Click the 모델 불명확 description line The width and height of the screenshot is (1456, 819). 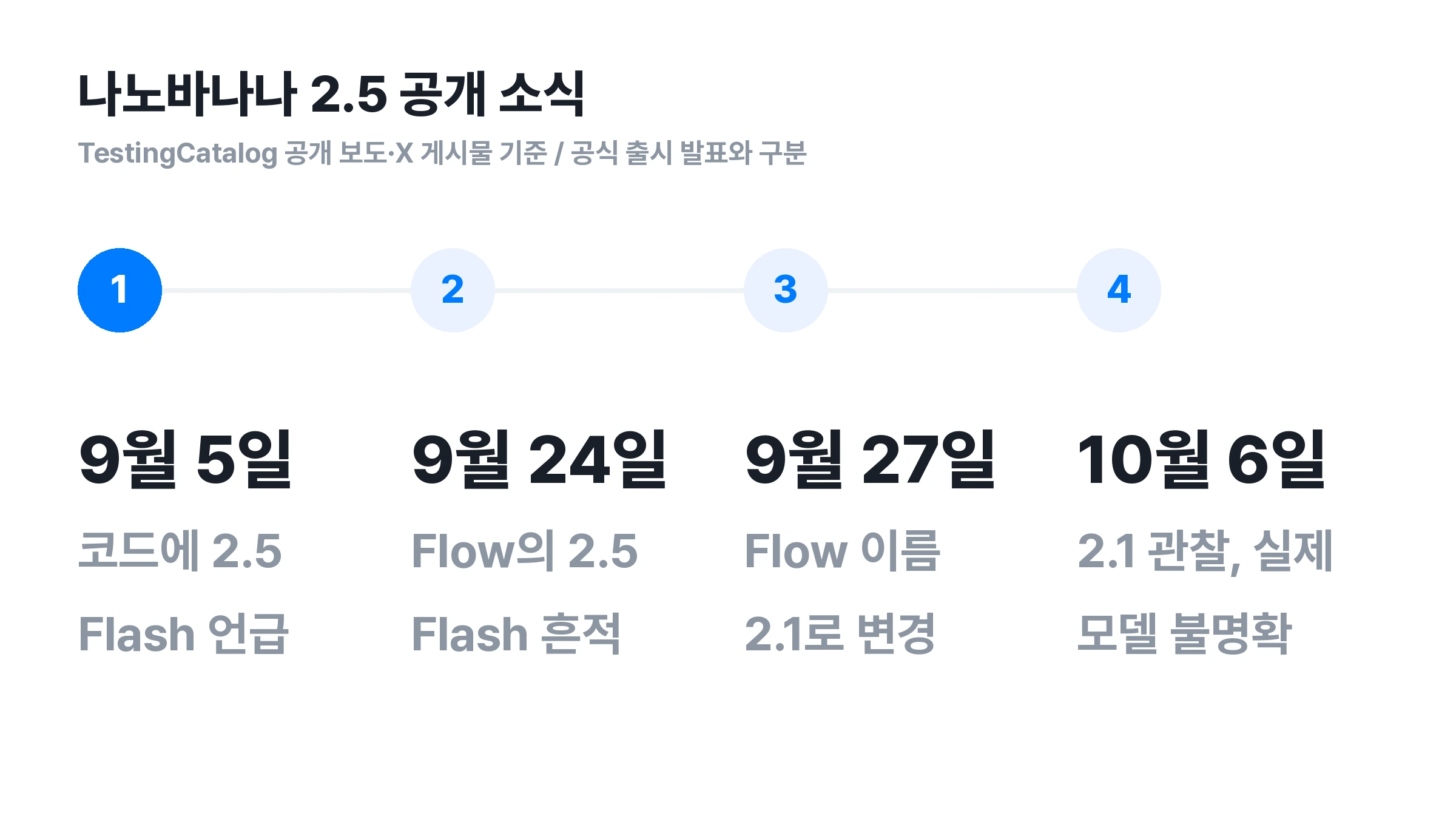click(1185, 634)
